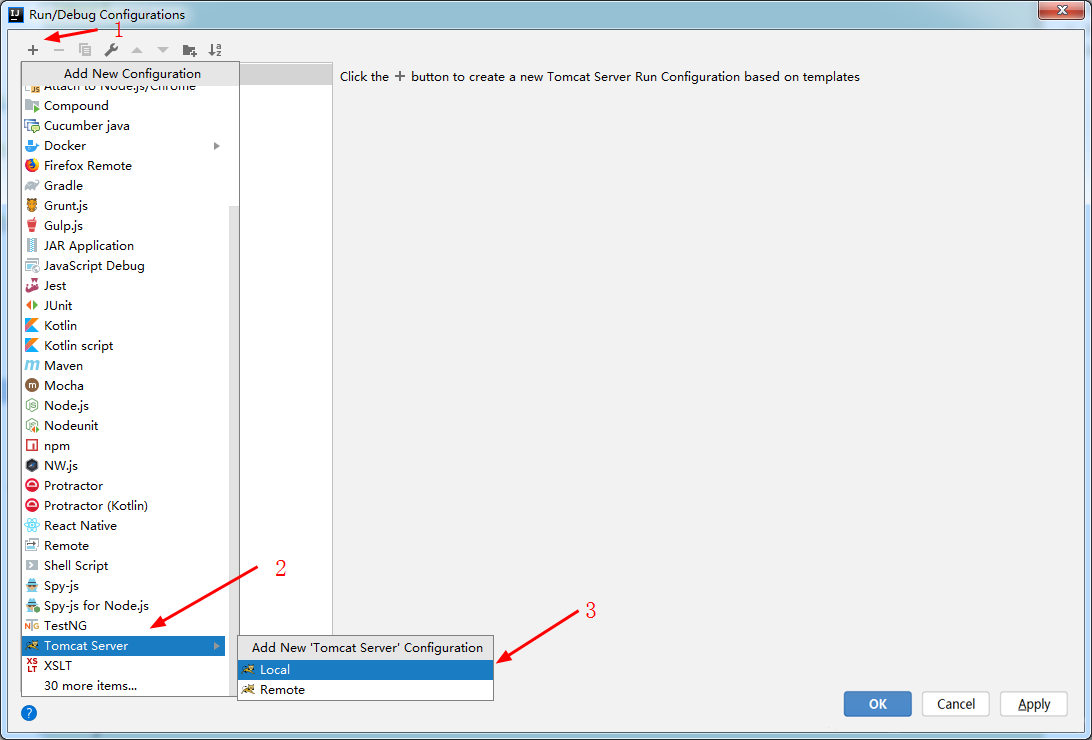The image size is (1092, 740).
Task: Click the Kotlin logo icon
Action: (x=32, y=326)
